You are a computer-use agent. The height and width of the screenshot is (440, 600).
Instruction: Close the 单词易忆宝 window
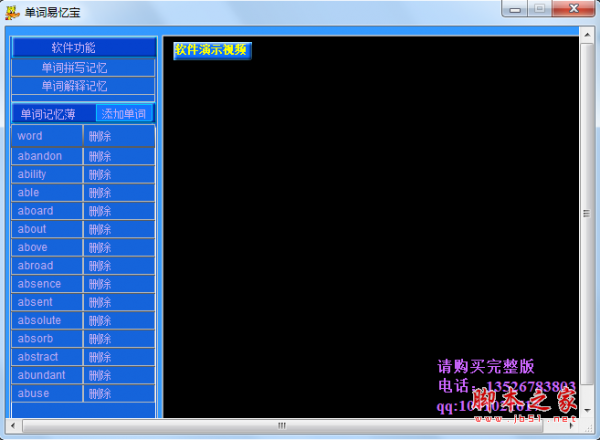click(574, 9)
